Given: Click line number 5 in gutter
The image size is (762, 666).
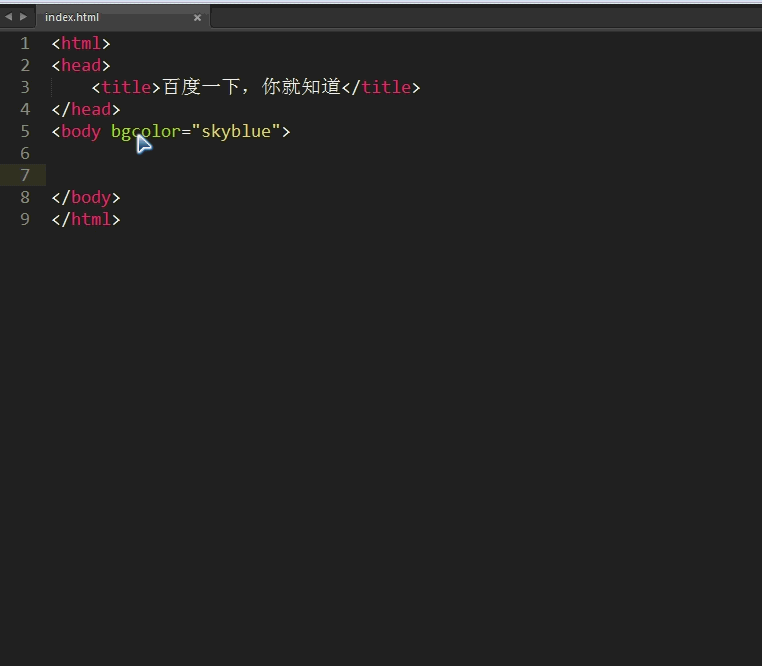Looking at the screenshot, I should pyautogui.click(x=25, y=131).
